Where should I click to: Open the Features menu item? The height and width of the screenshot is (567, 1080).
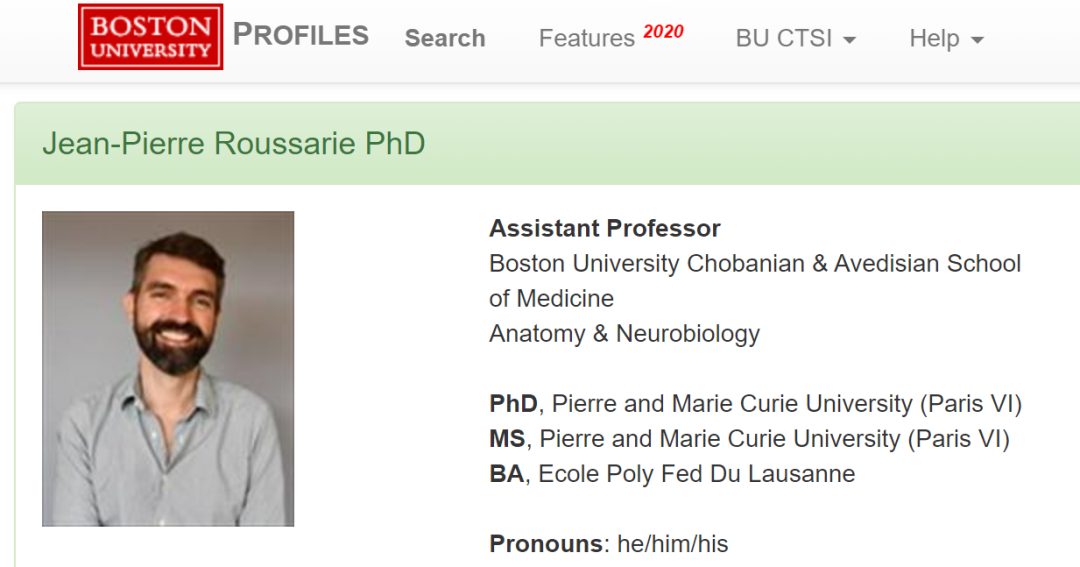coord(586,39)
